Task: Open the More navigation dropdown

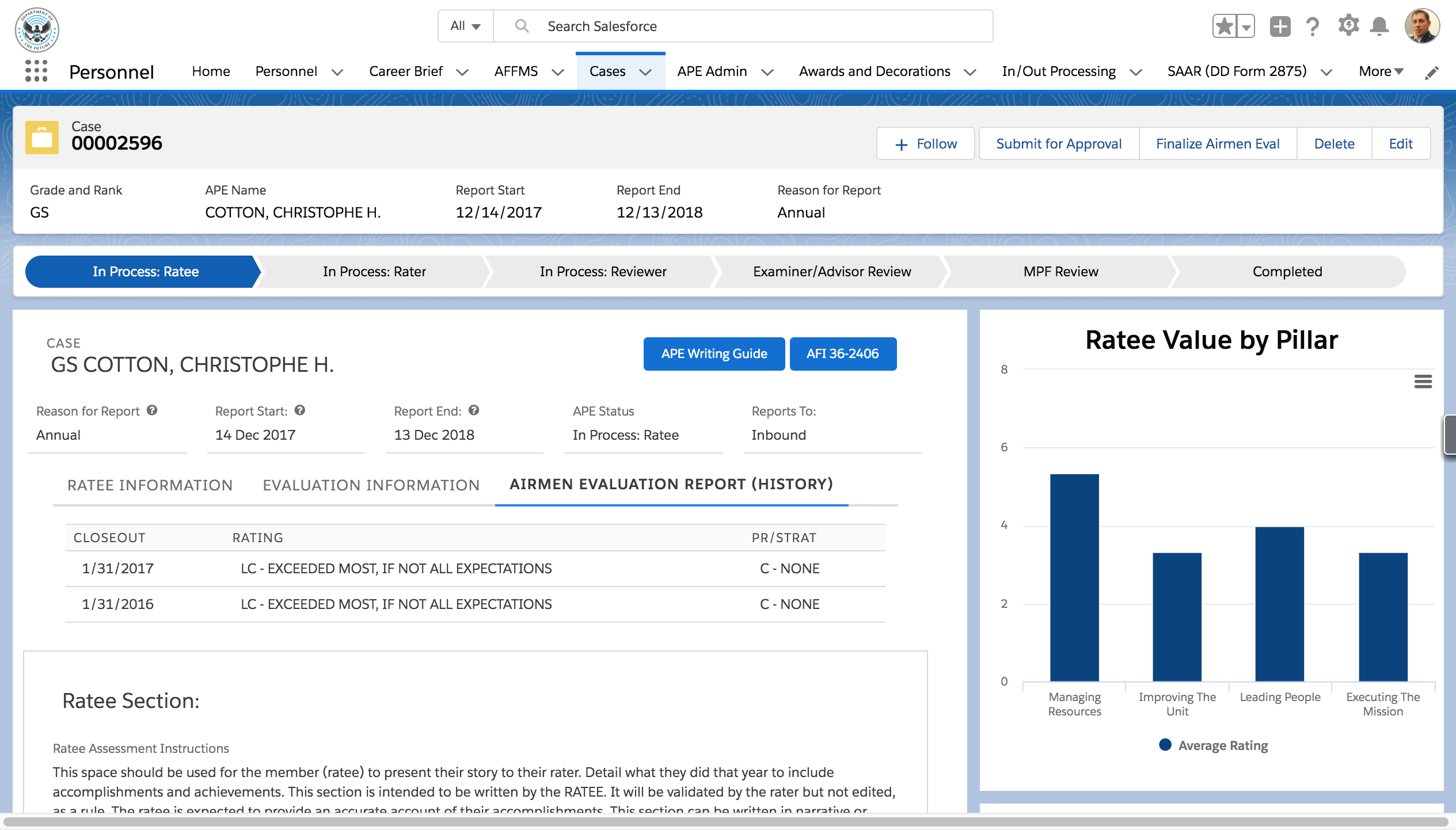Action: [x=1380, y=71]
